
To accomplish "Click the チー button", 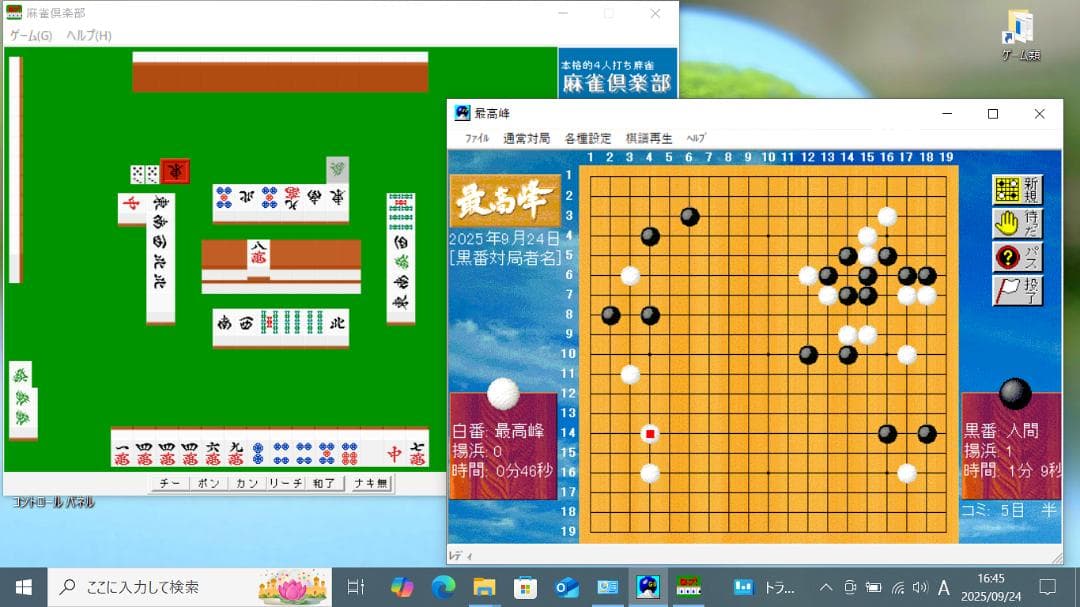I will [169, 483].
